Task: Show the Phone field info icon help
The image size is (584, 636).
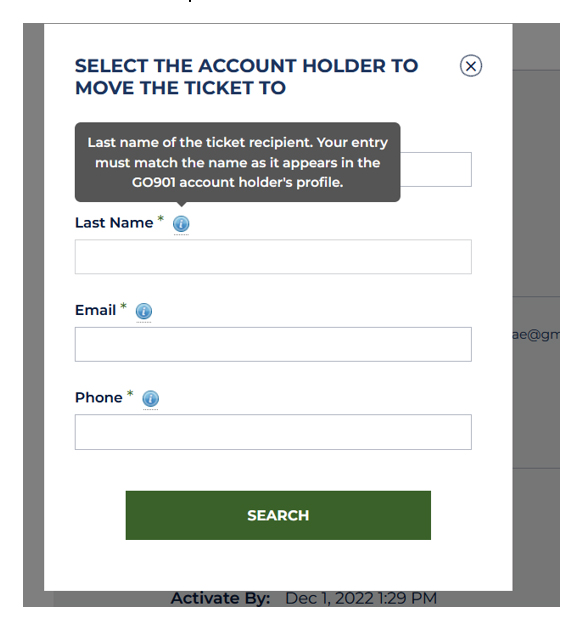Action: click(x=150, y=398)
